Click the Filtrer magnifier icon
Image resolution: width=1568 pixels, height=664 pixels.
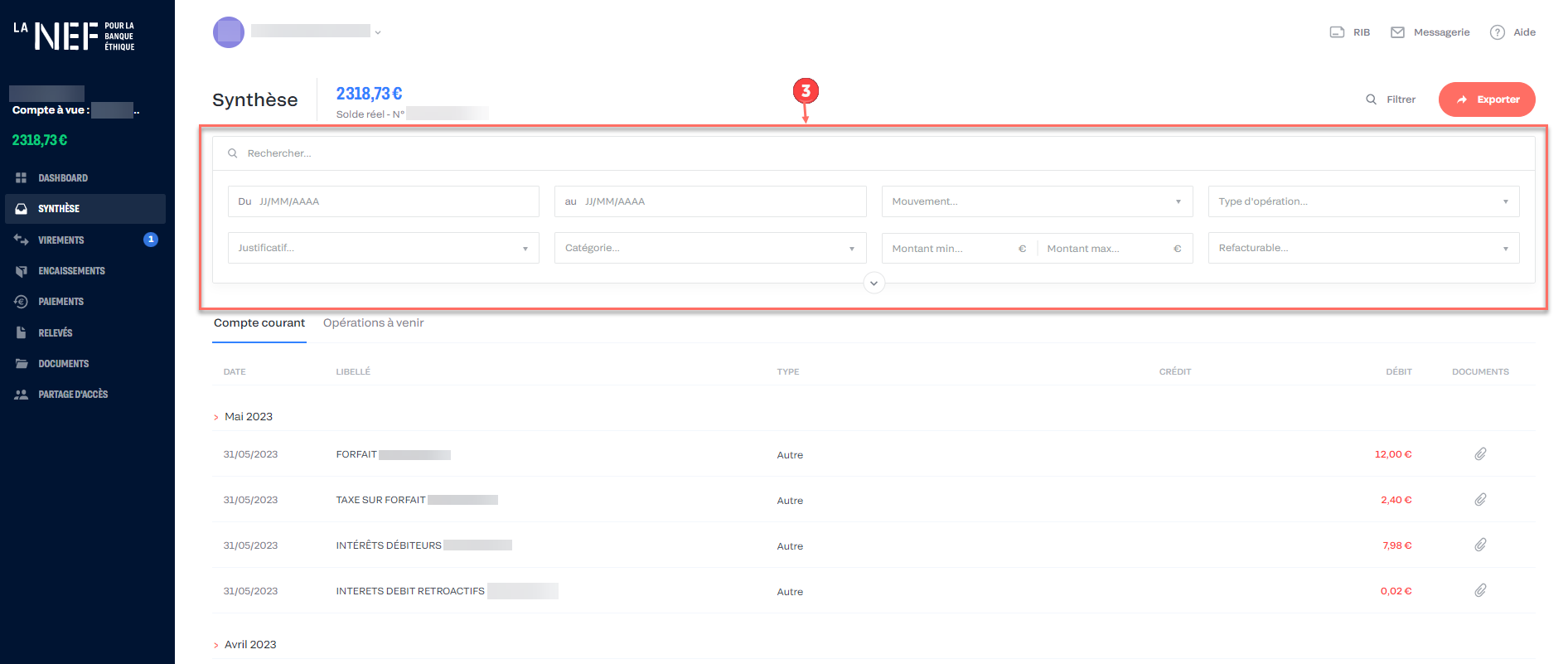tap(1371, 99)
